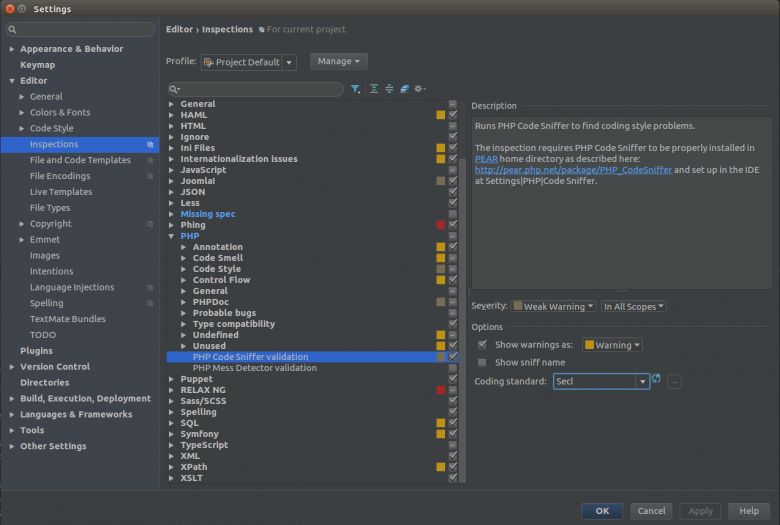Toggle PHP Code Sniffer validation checkbox

[x=453, y=357]
